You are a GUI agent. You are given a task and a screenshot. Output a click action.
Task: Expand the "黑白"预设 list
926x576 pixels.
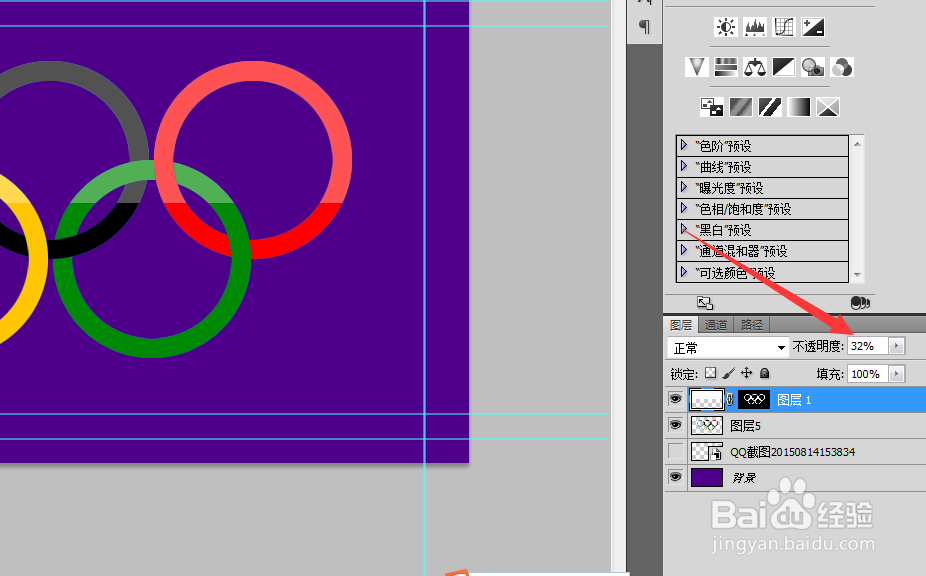tap(684, 229)
